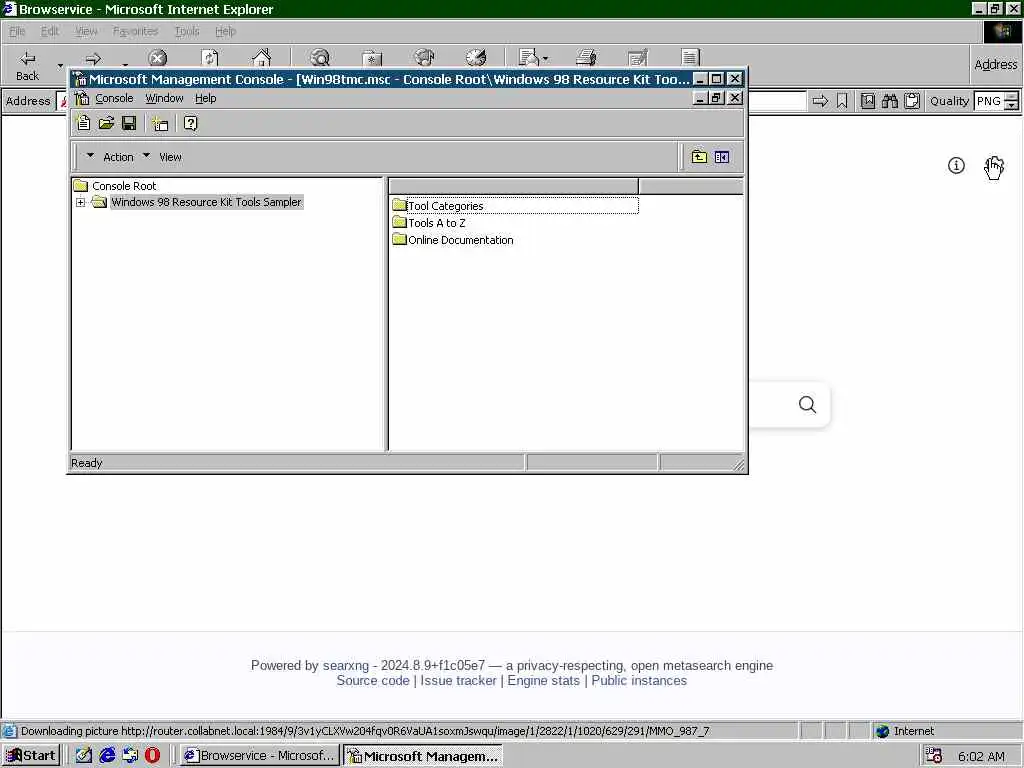1024x768 pixels.
Task: Click the Internet Explorer quick launch icon
Action: (x=107, y=755)
